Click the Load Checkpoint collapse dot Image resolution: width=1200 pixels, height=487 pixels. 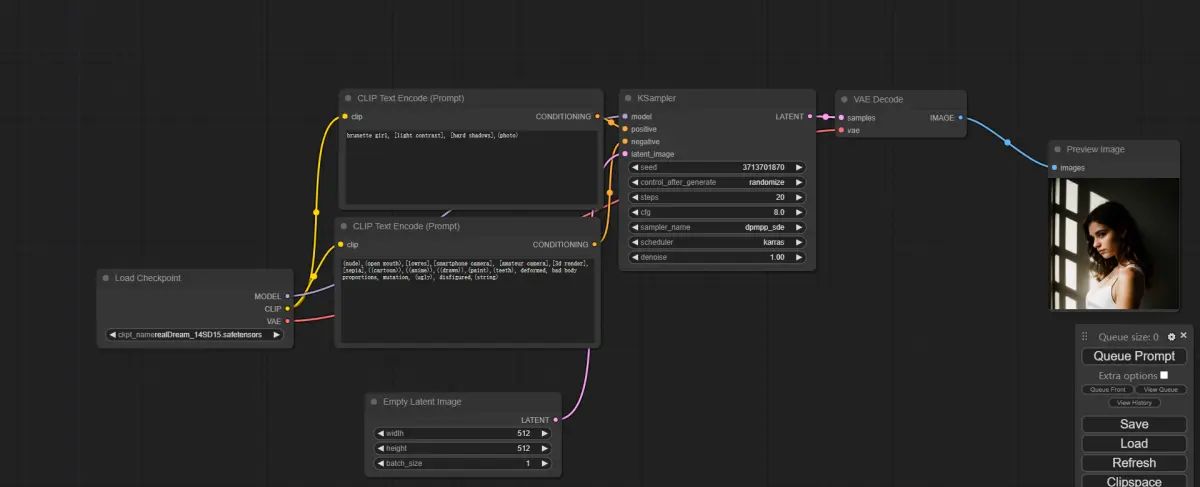(x=106, y=278)
